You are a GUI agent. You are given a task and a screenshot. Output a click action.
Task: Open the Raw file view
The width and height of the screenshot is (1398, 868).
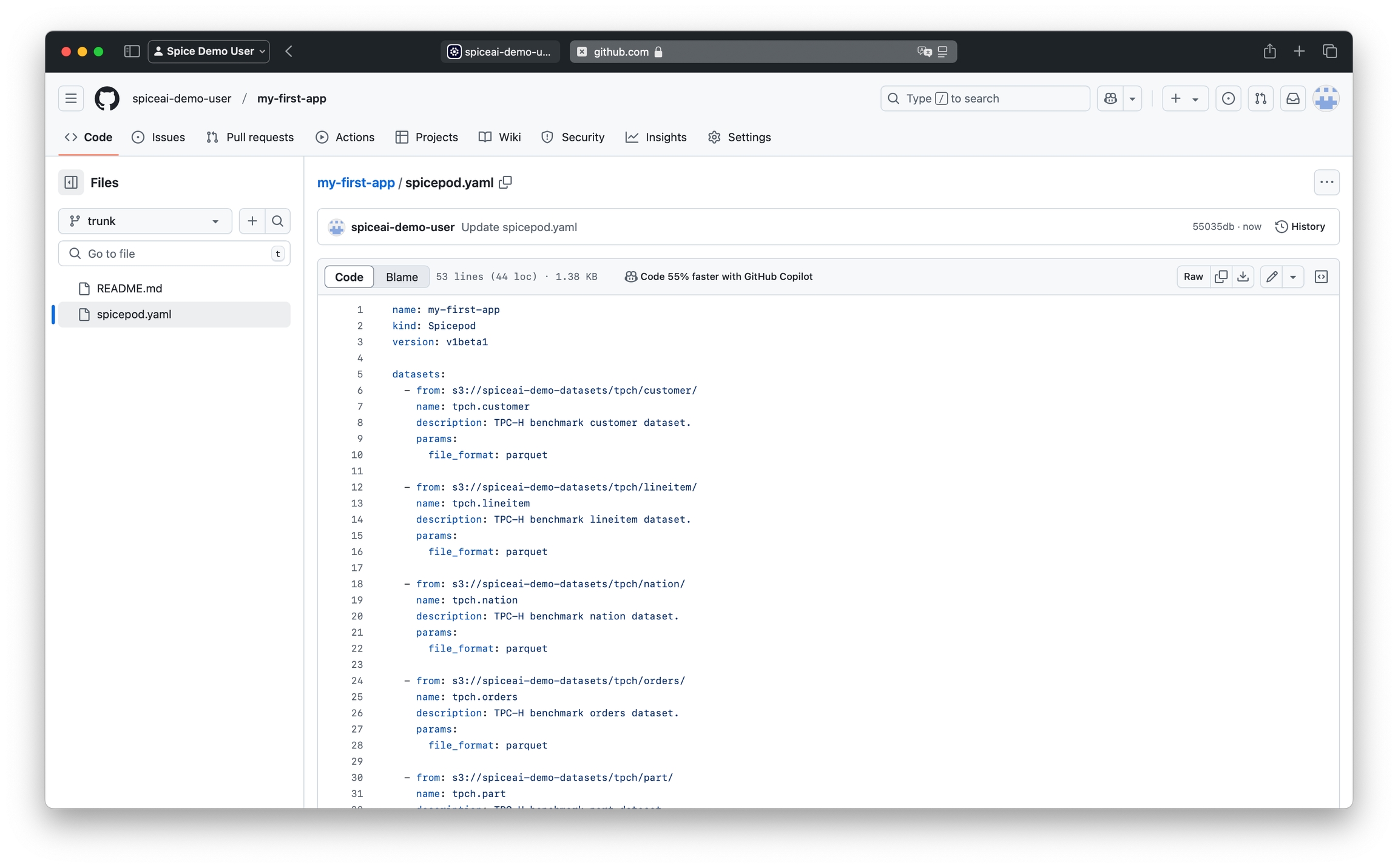pyautogui.click(x=1192, y=277)
